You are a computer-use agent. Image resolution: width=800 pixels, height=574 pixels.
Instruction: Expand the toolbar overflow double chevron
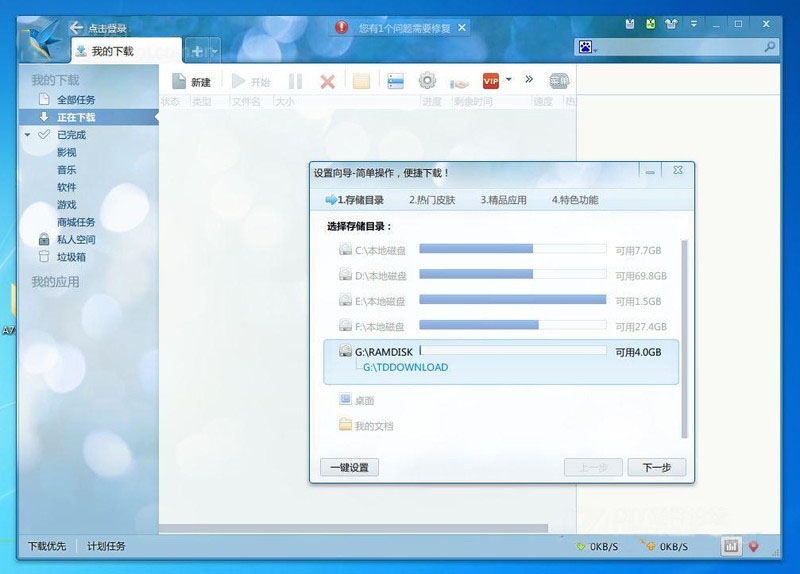[529, 79]
